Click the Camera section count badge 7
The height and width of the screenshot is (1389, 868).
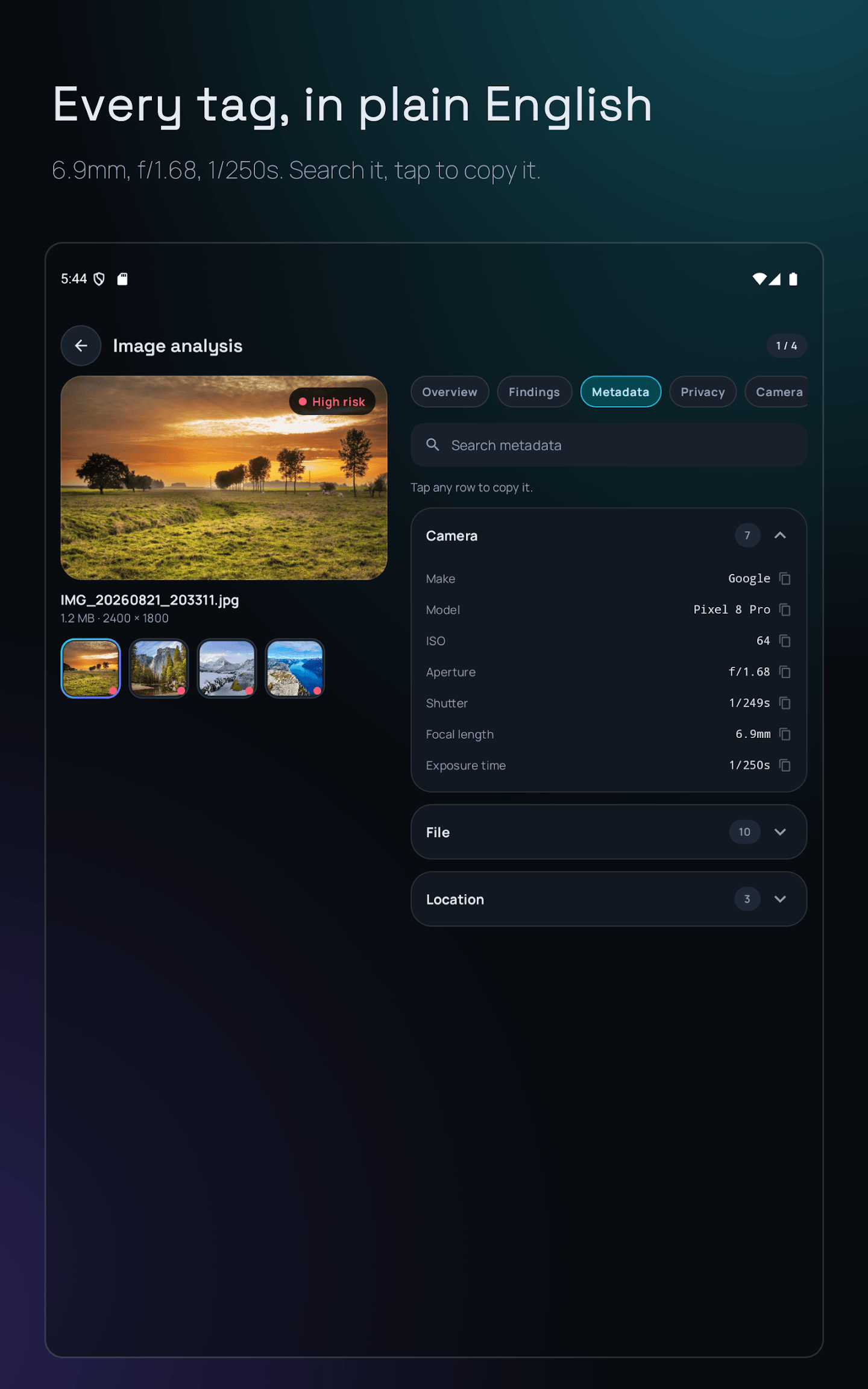pos(747,535)
